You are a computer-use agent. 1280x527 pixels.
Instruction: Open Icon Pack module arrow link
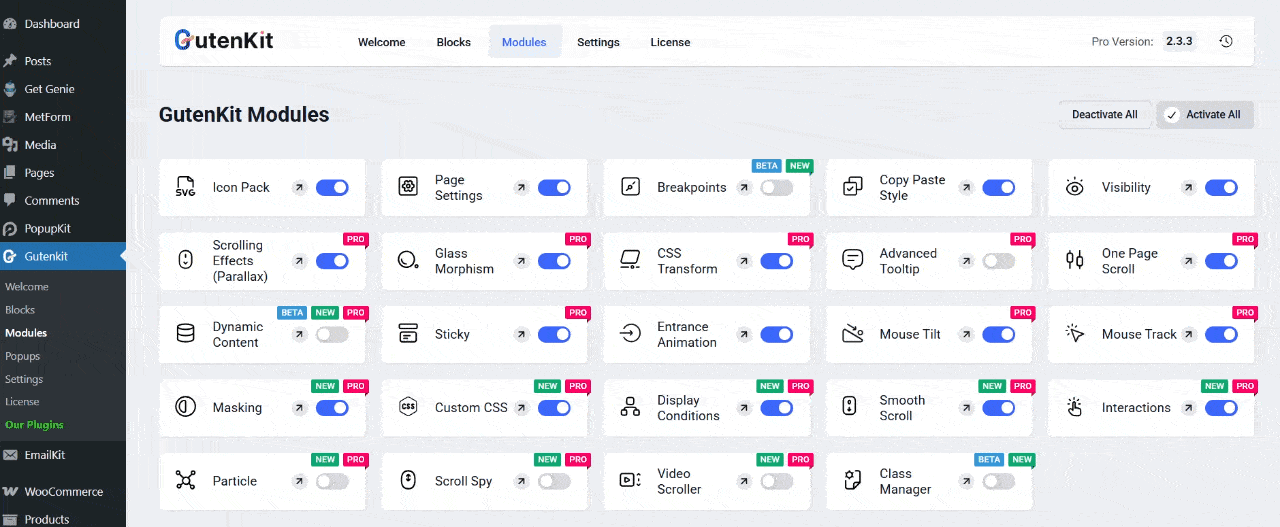(299, 187)
